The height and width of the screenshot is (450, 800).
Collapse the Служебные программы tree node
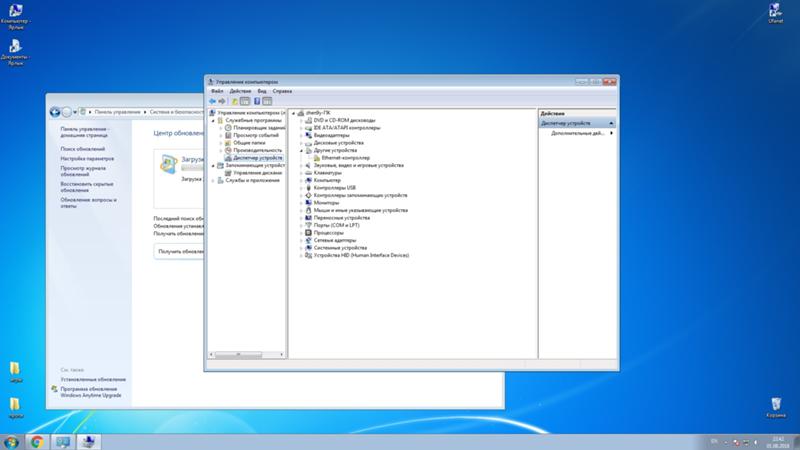coord(213,121)
